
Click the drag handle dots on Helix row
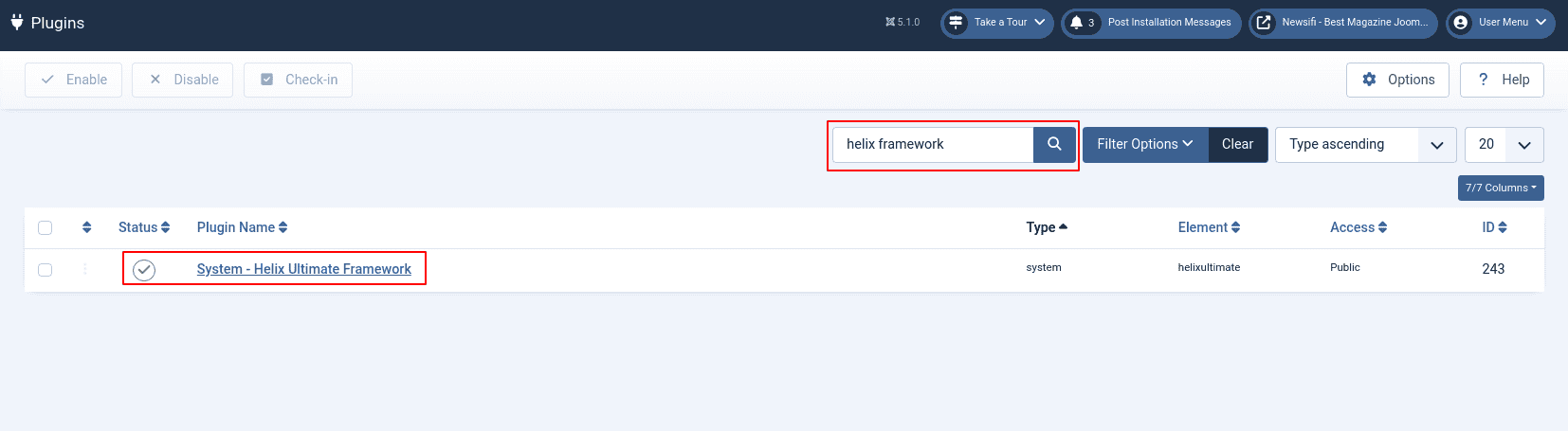coord(85,270)
